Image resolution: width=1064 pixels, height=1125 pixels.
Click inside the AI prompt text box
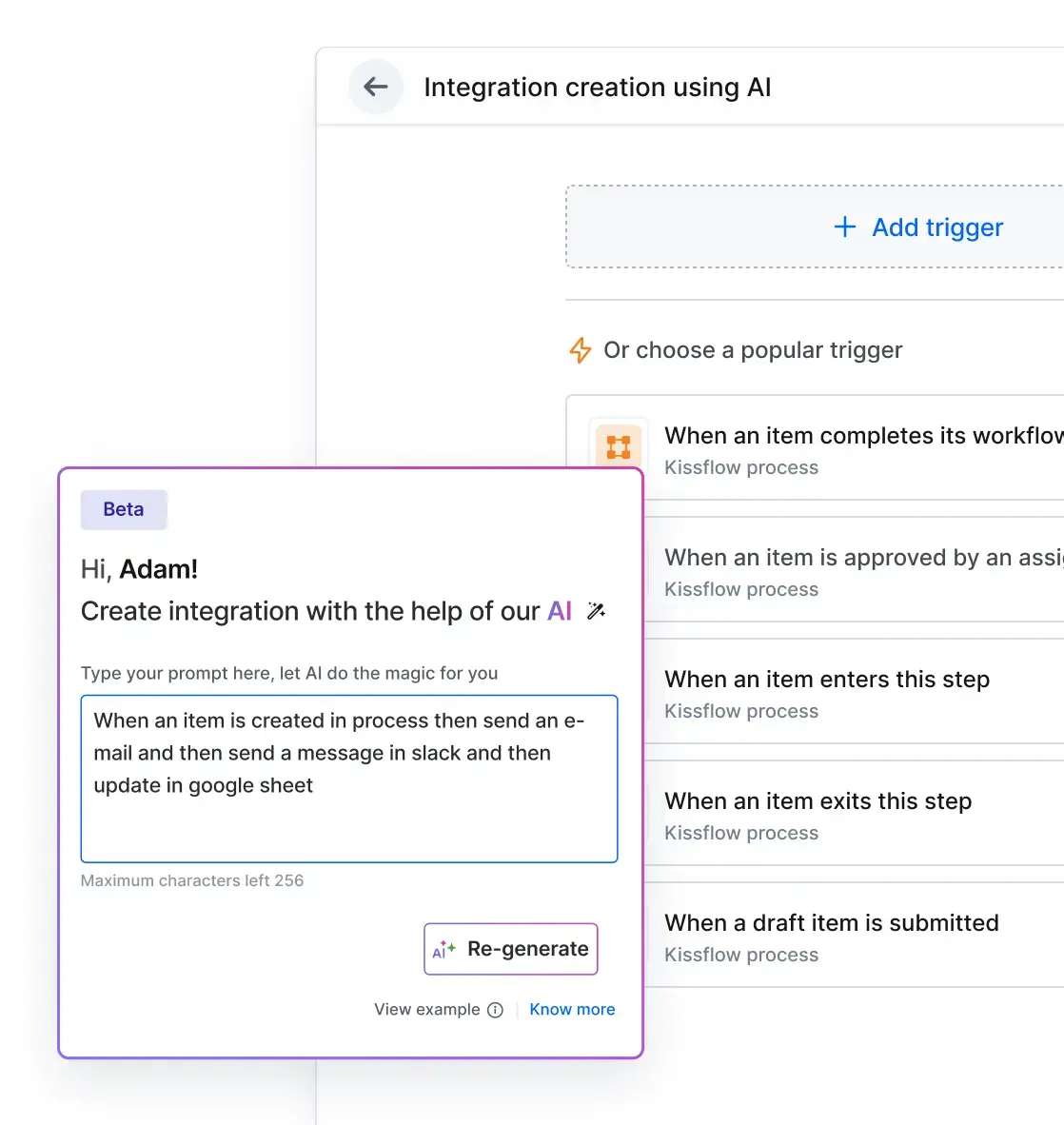click(x=349, y=779)
